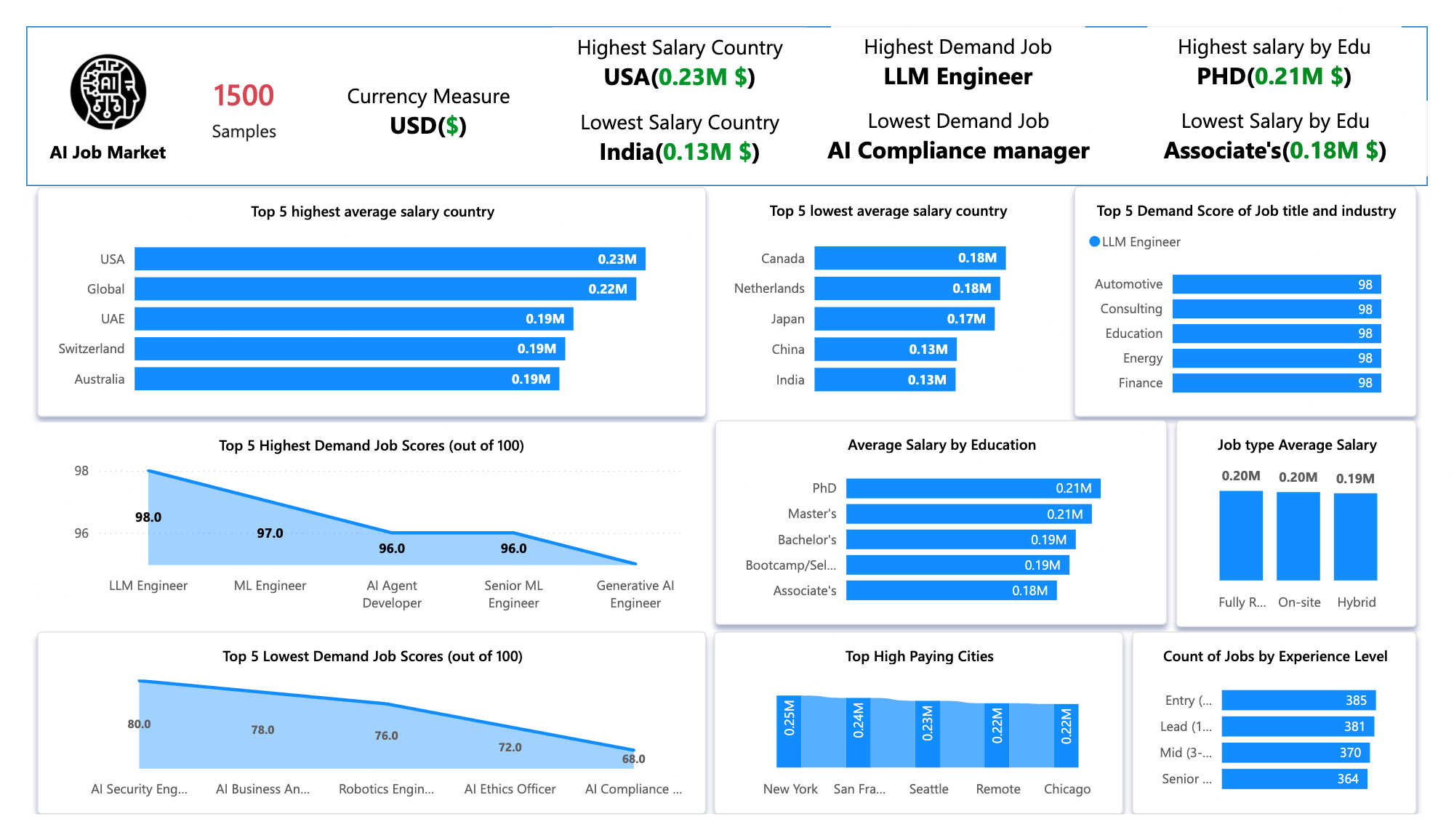This screenshot has width=1454, height=840.
Task: Select the Hybrid job type column
Action: (x=1355, y=536)
